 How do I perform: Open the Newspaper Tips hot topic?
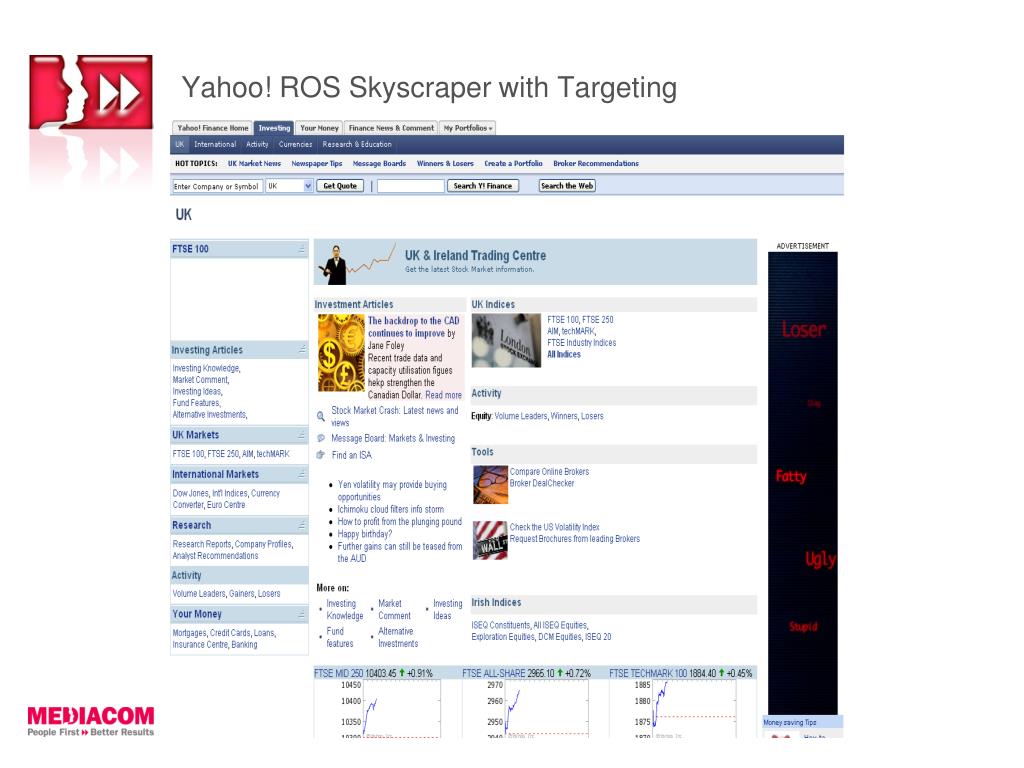click(x=317, y=163)
